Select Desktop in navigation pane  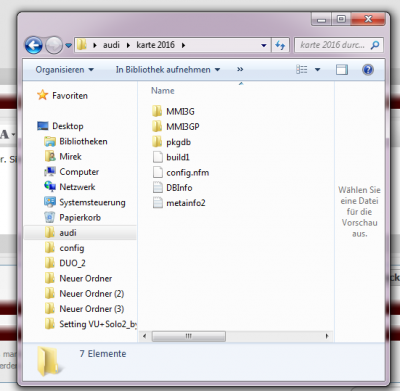pyautogui.click(x=68, y=126)
